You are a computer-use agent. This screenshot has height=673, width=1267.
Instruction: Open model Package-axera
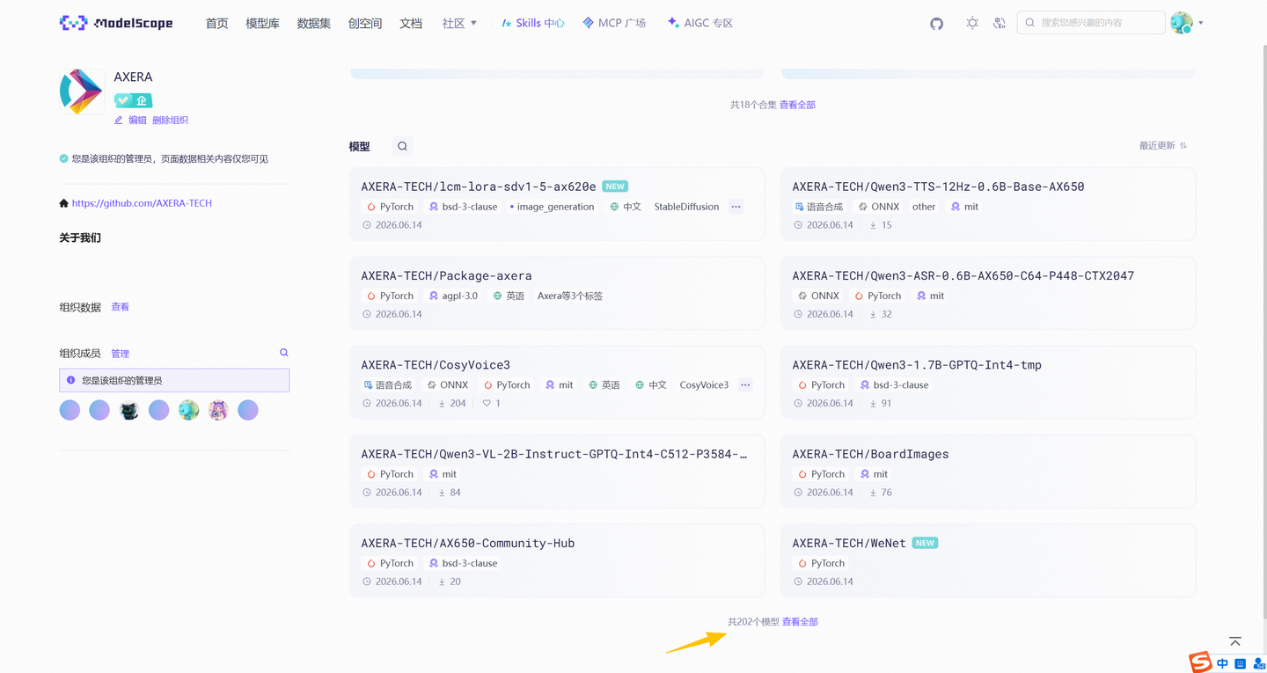(x=446, y=276)
